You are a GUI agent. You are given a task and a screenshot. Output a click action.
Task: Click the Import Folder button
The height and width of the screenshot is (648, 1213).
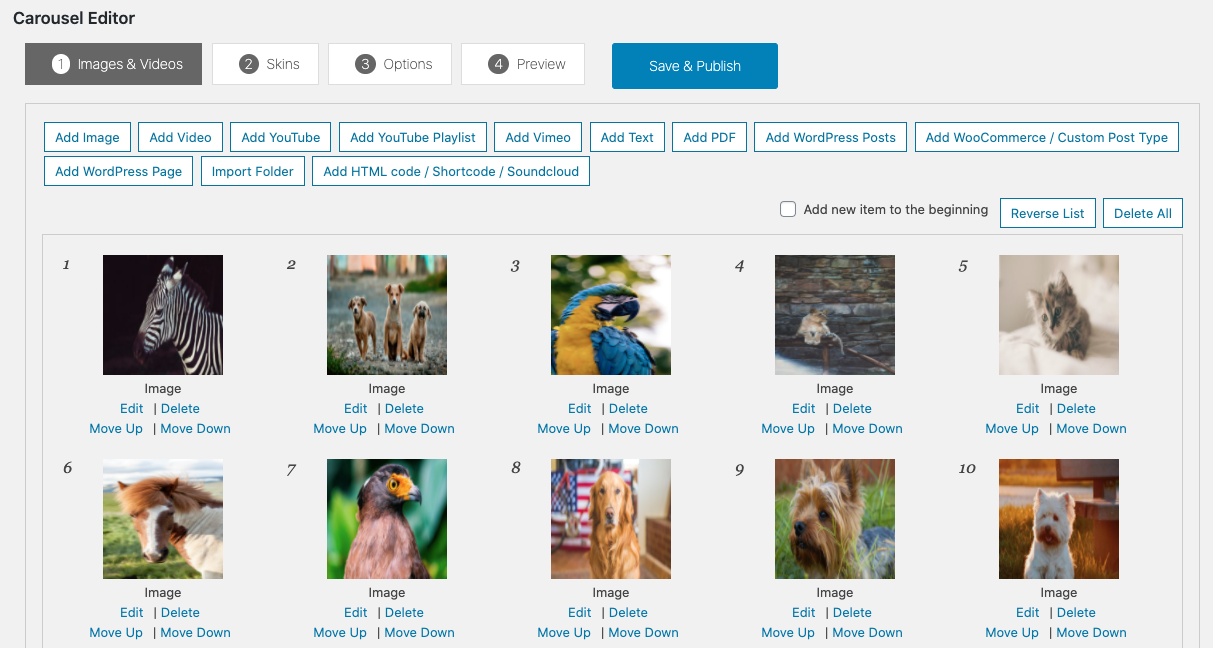(253, 172)
